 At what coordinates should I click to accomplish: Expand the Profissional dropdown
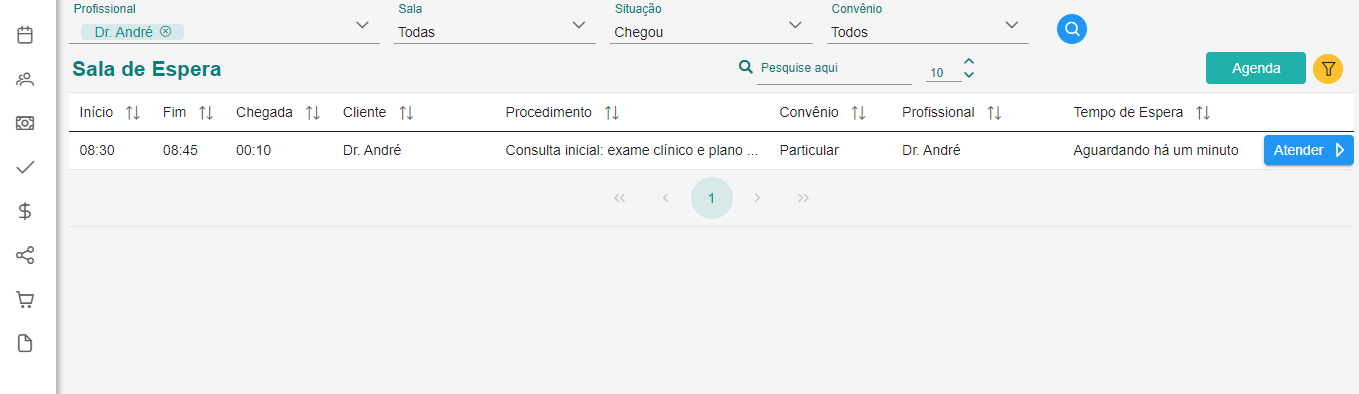point(363,25)
